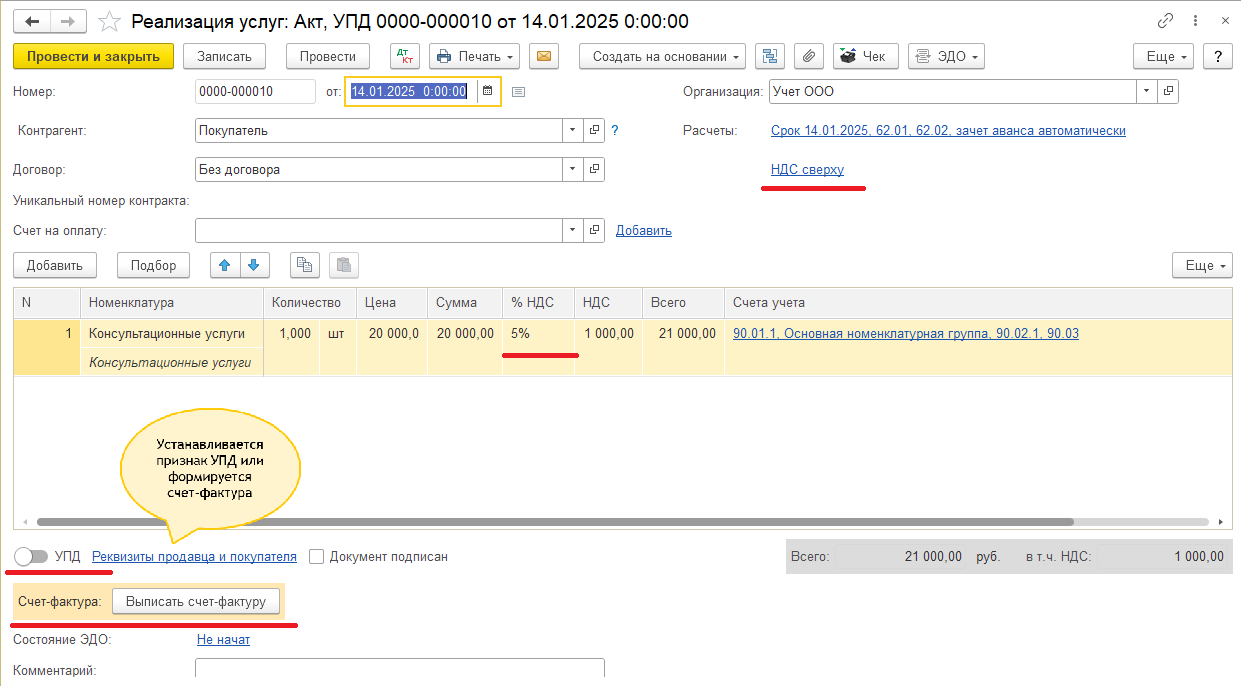Click the Комментарий input field
The image size is (1241, 686).
click(x=400, y=670)
